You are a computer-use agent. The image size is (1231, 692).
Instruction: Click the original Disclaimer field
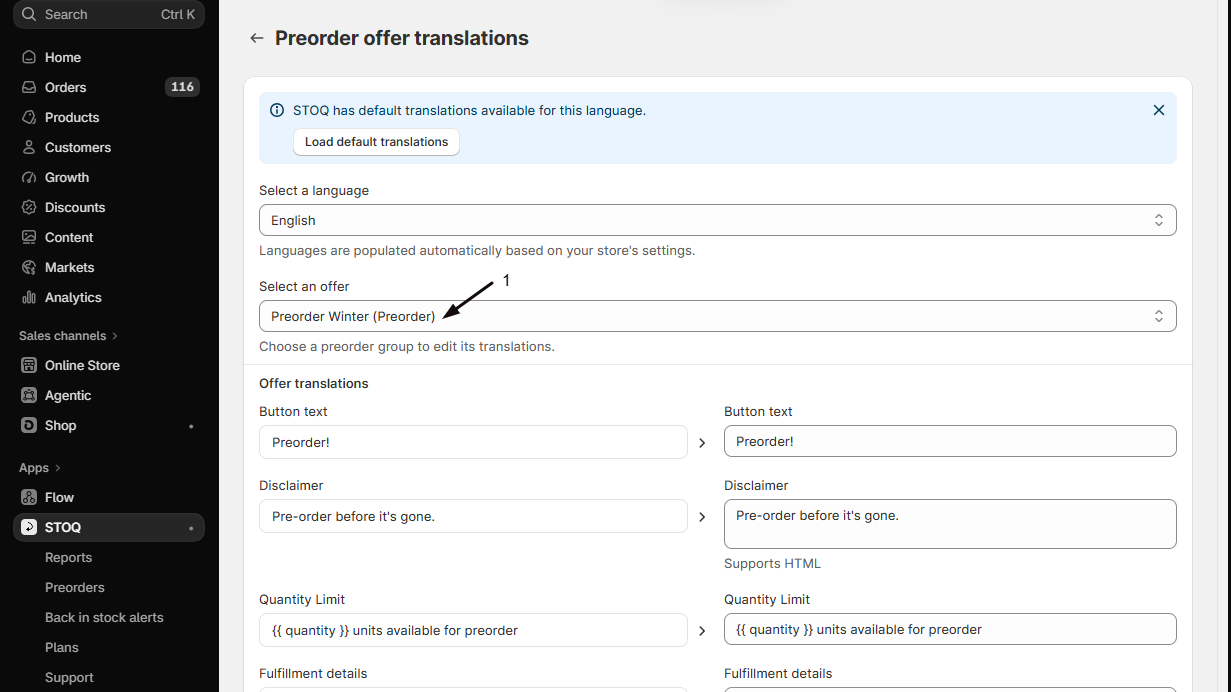[x=473, y=516]
